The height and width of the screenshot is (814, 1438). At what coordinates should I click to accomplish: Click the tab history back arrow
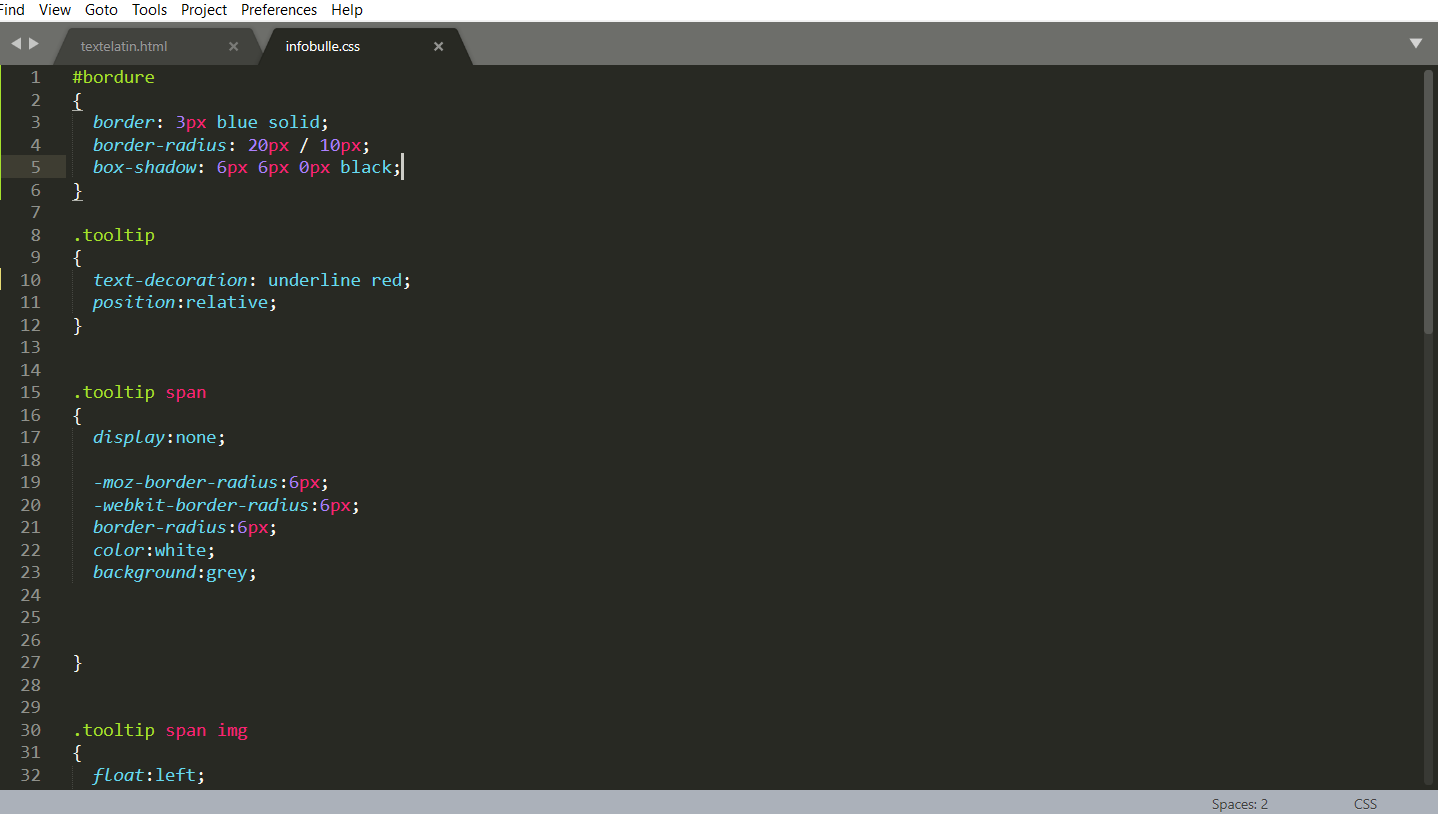click(16, 44)
